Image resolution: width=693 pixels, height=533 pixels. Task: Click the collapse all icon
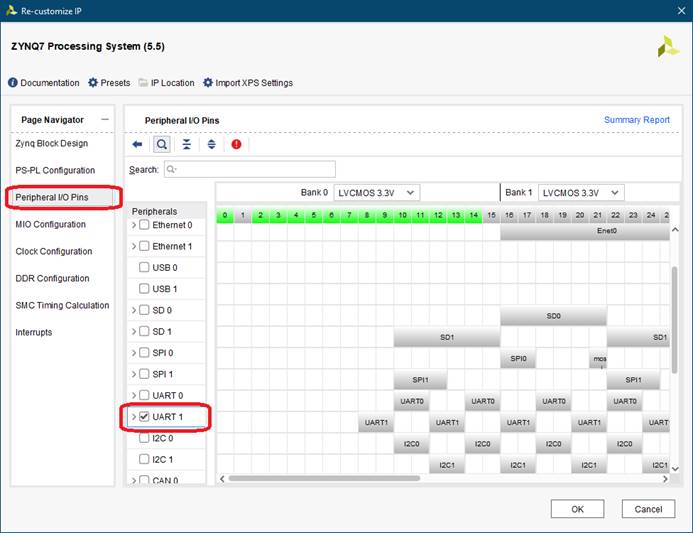coord(186,144)
